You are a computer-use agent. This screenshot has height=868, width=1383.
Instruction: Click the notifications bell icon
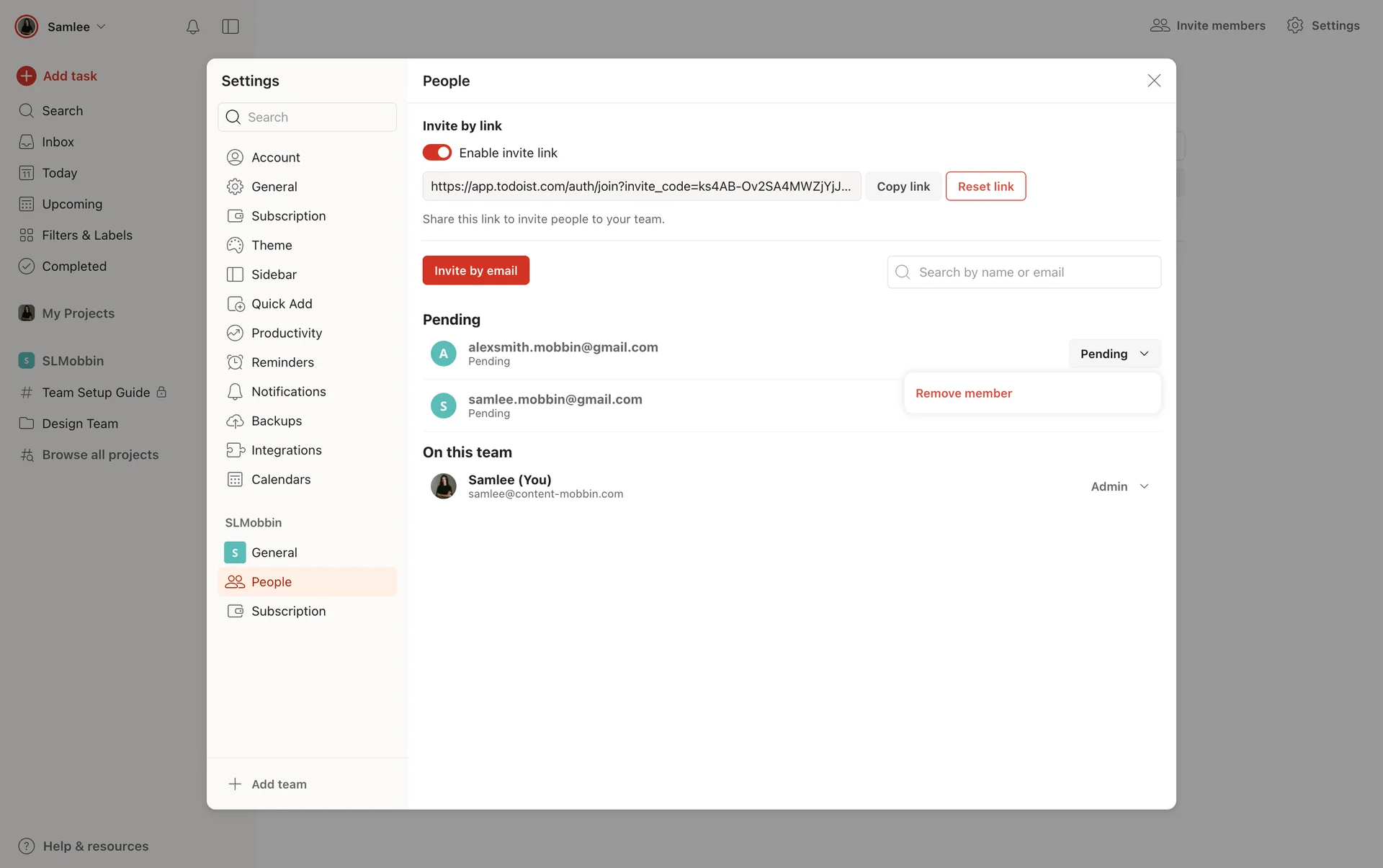click(x=192, y=27)
